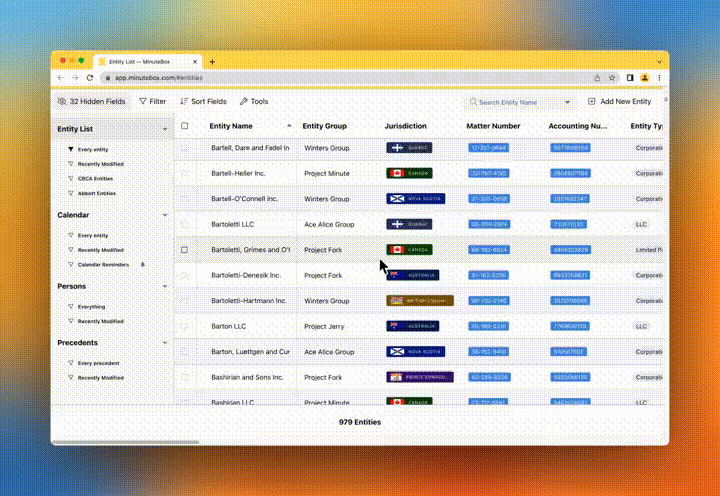
Task: Collapse the Persons sidebar section
Action: point(165,286)
